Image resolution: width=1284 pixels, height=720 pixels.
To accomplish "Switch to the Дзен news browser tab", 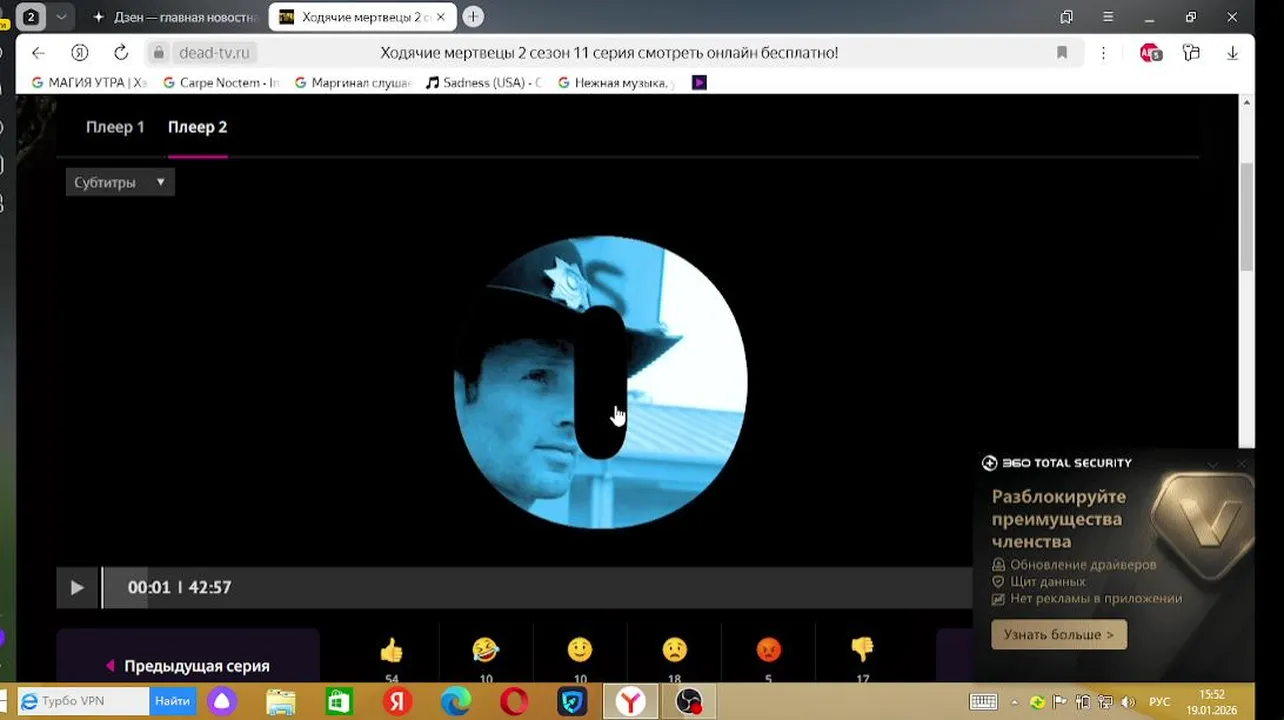I will pyautogui.click(x=175, y=17).
